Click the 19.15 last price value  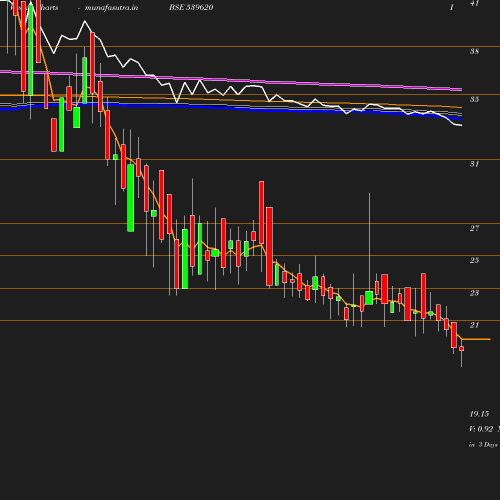point(479,414)
